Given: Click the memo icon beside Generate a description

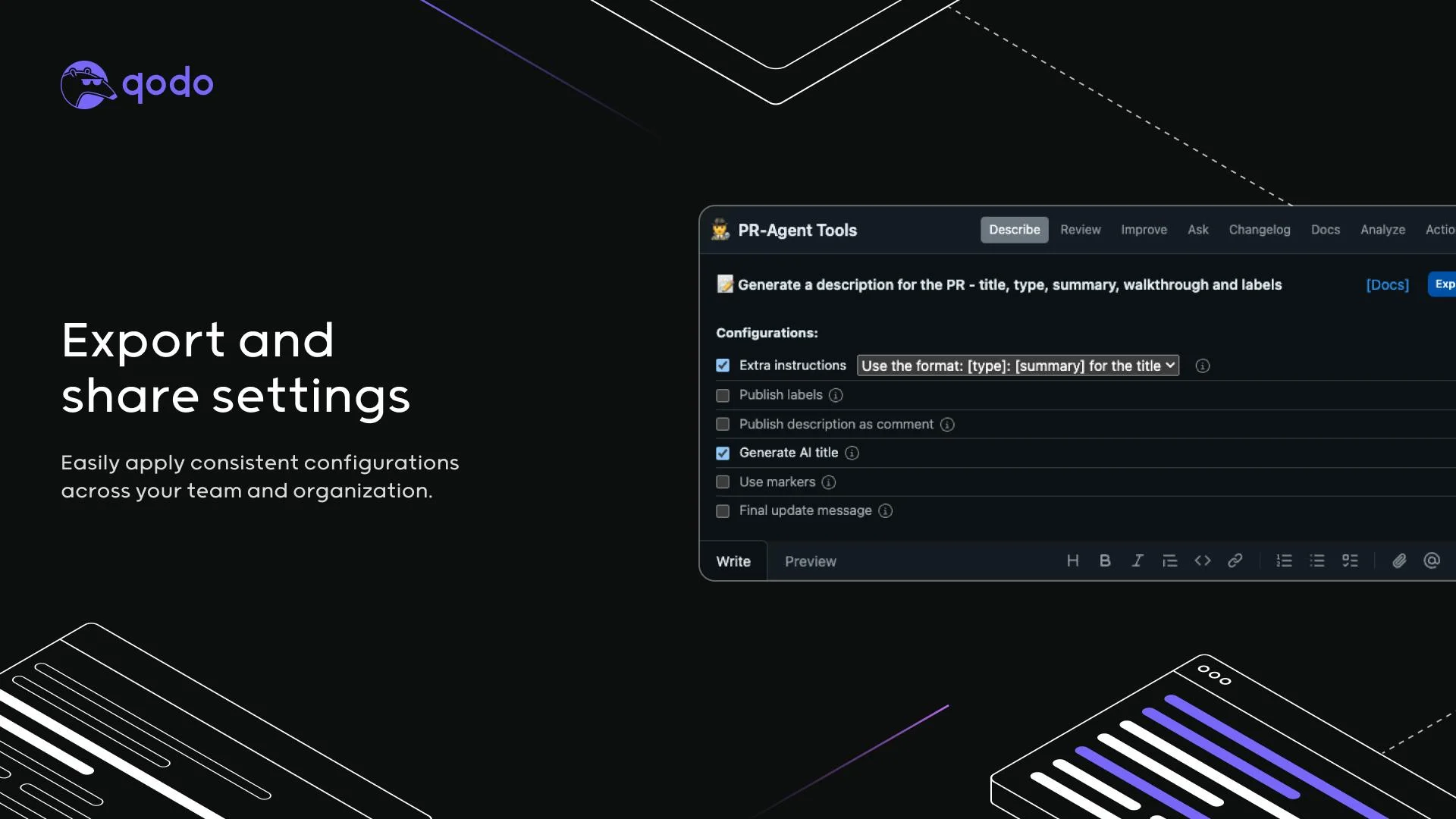Looking at the screenshot, I should (725, 284).
